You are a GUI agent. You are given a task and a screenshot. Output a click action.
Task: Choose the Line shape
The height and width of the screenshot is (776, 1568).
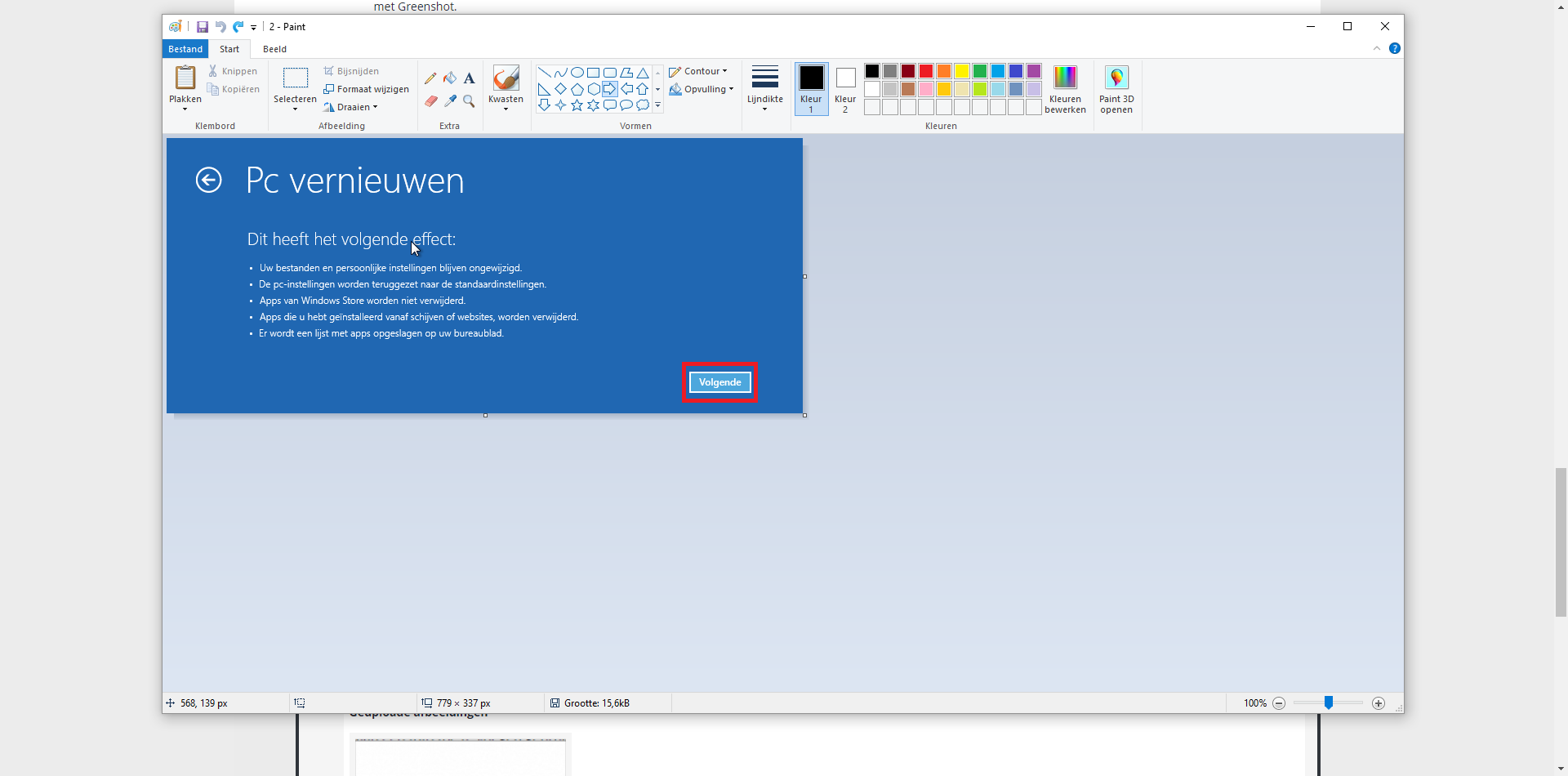[x=545, y=73]
